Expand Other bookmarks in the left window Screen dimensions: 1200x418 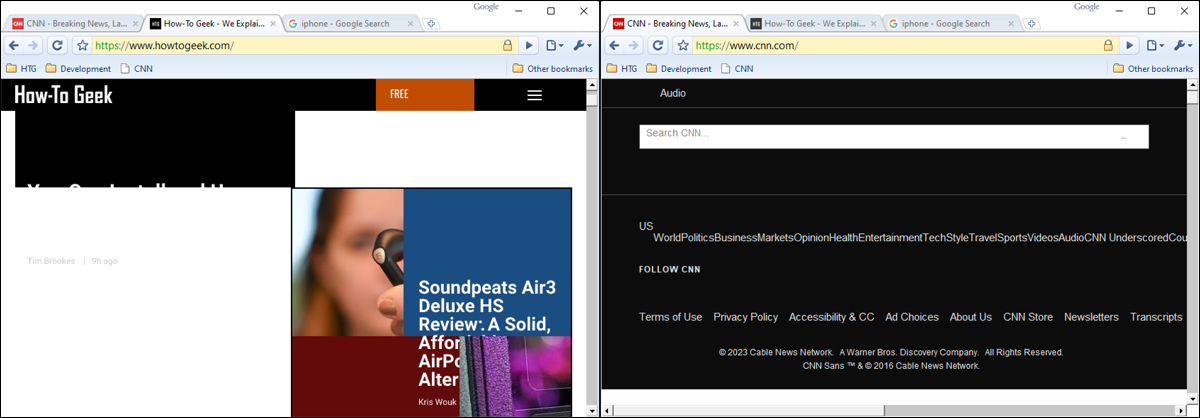552,69
